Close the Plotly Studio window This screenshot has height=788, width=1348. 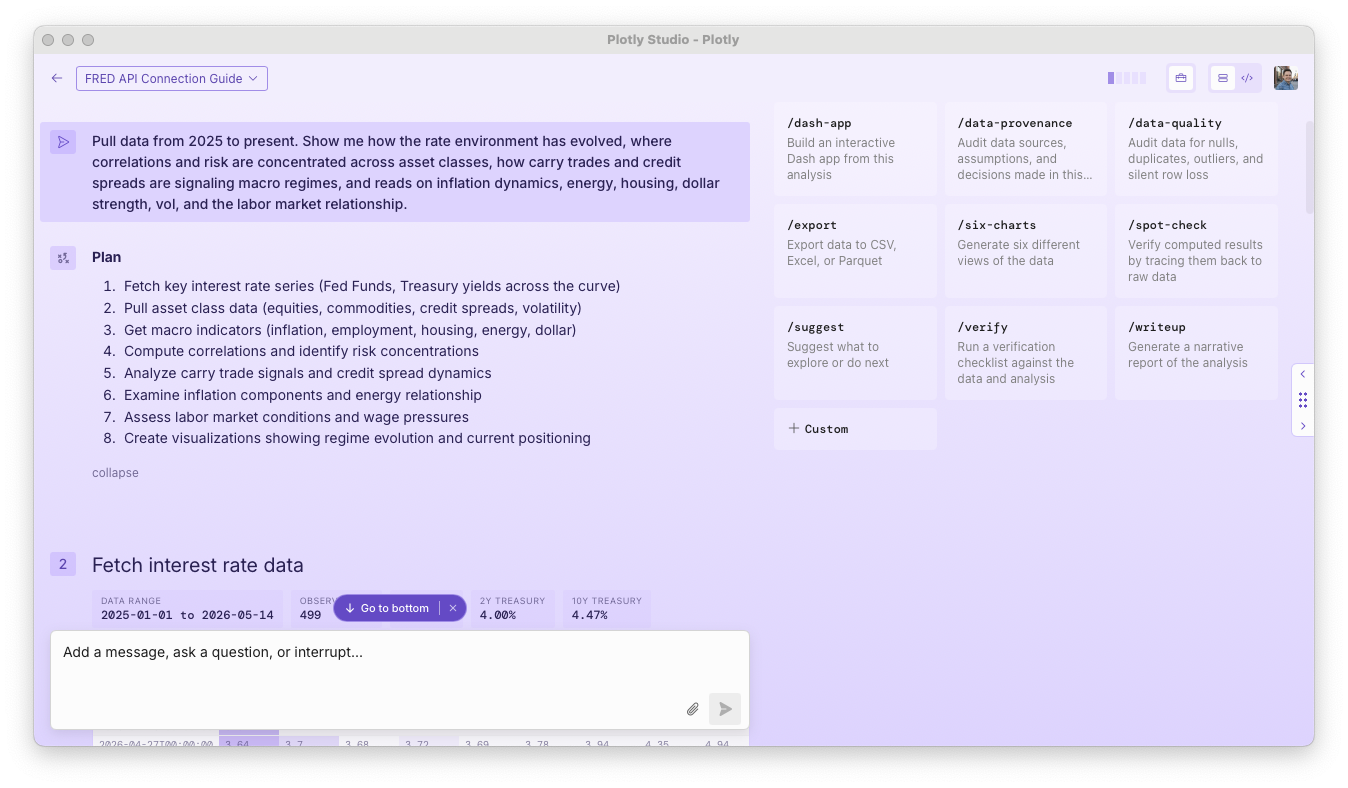click(48, 40)
